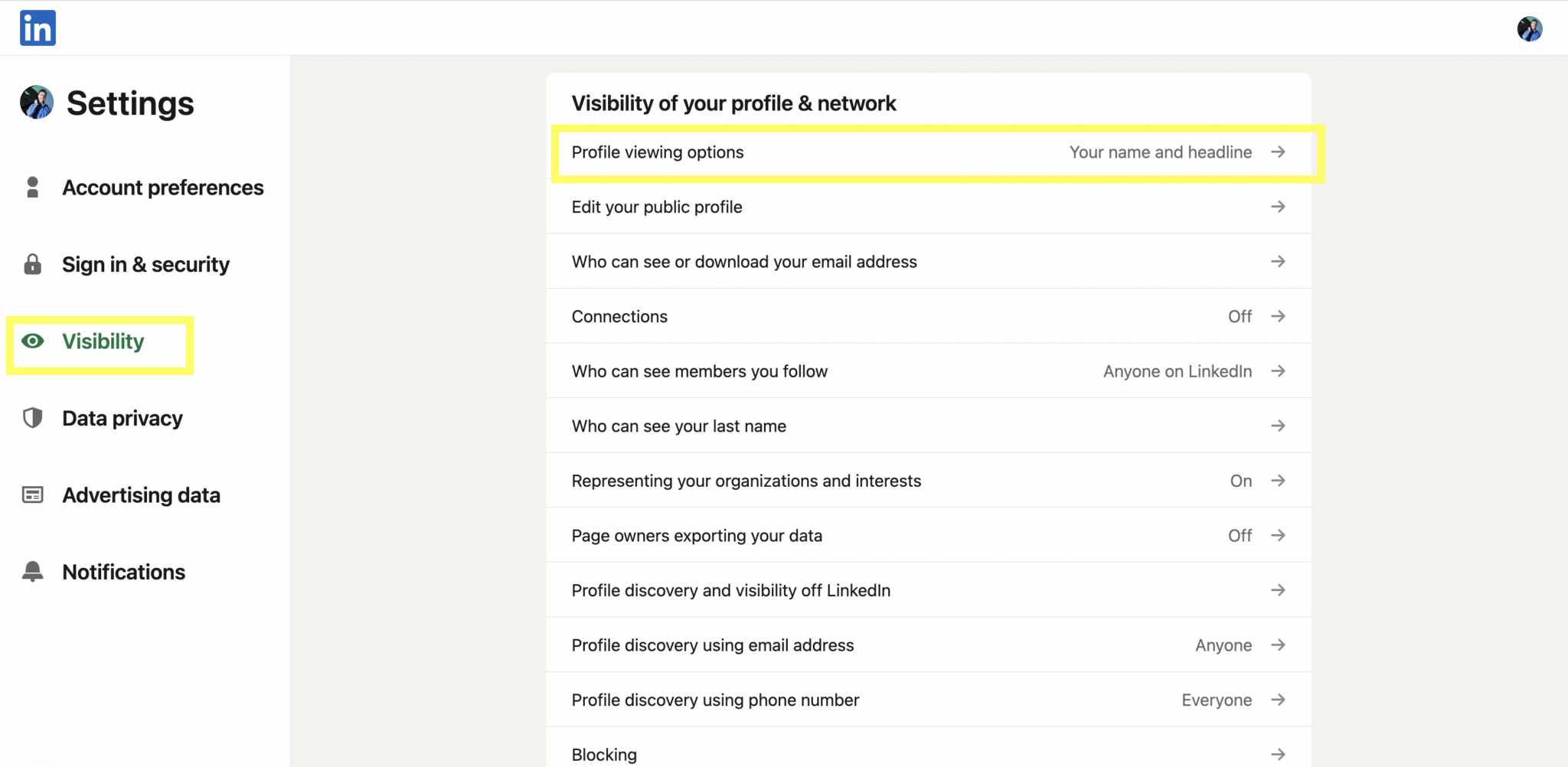Click the lock icon beside Sign in & security

tap(32, 264)
